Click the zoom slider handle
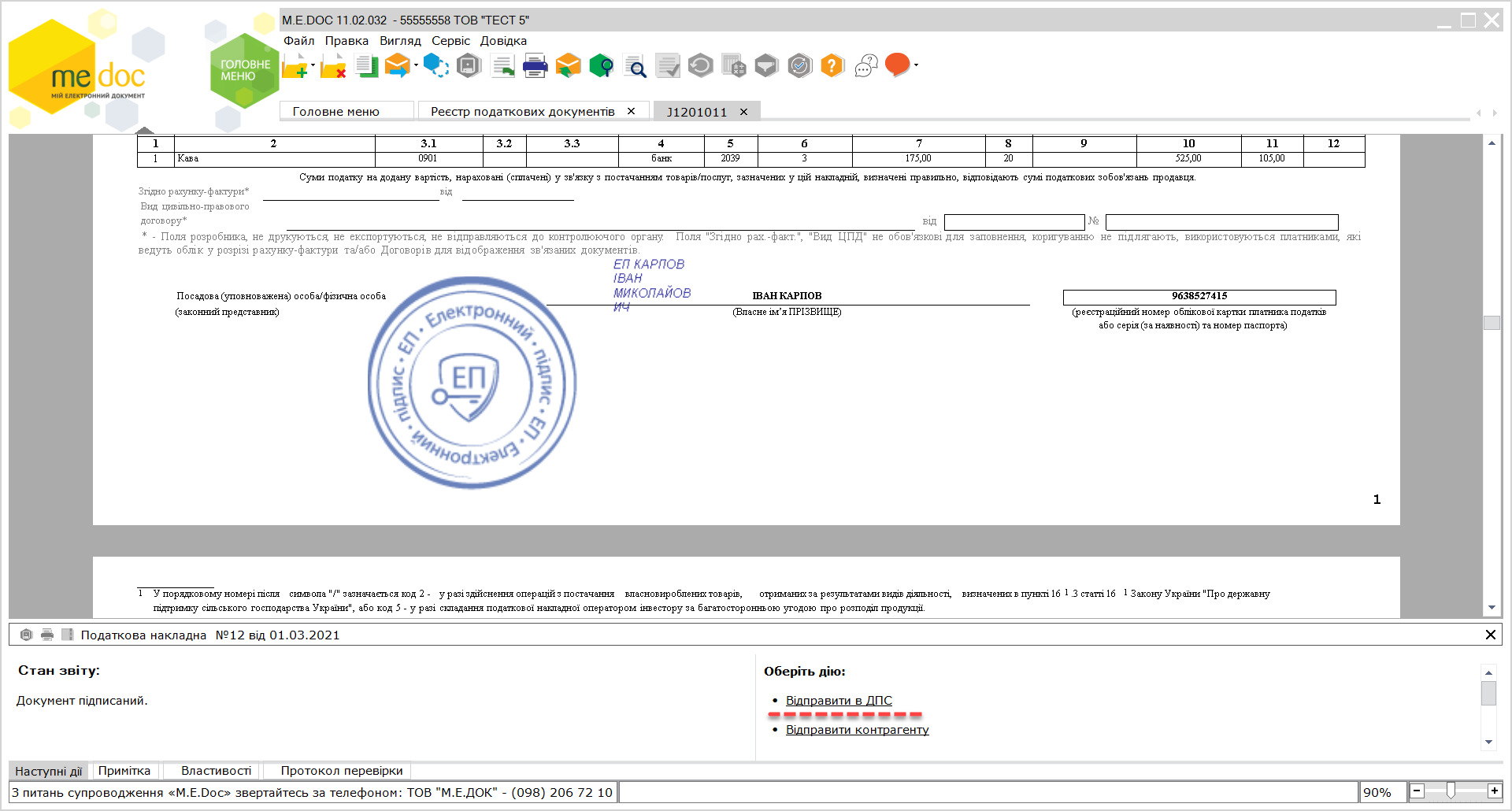The width and height of the screenshot is (1512, 811). point(1451,791)
